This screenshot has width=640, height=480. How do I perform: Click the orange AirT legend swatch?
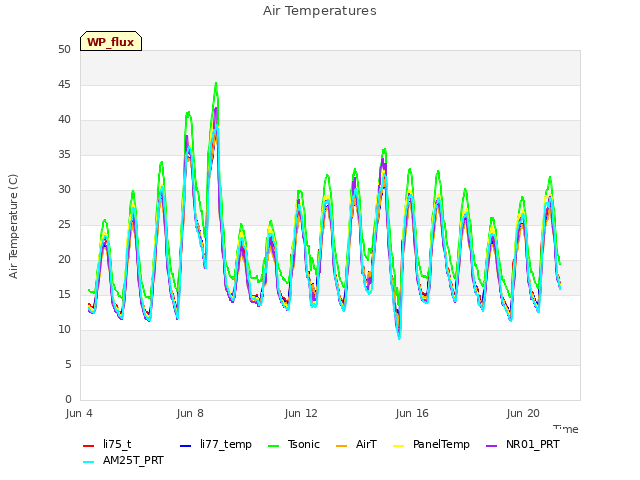click(341, 445)
